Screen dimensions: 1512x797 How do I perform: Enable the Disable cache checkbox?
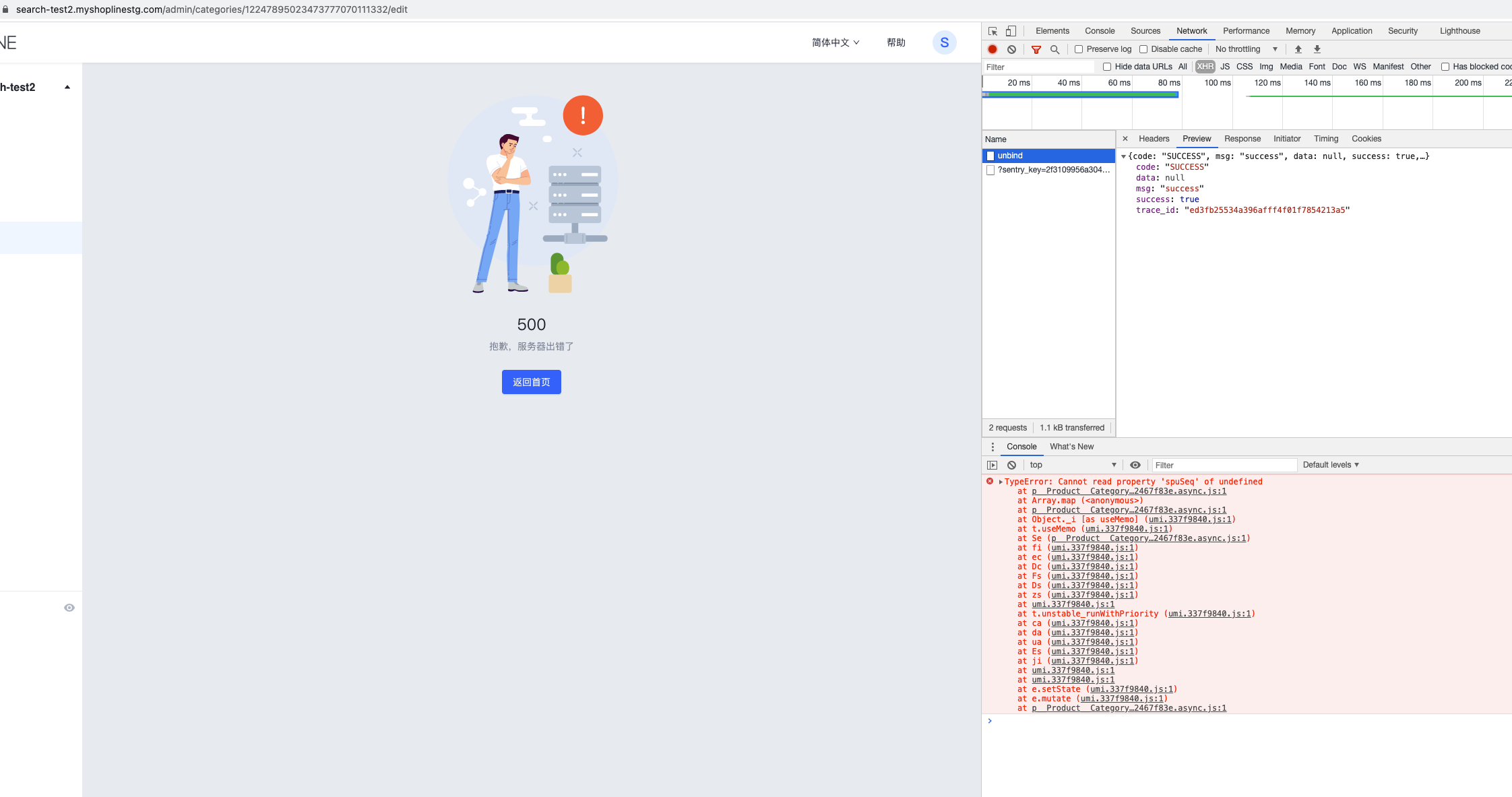point(1143,49)
